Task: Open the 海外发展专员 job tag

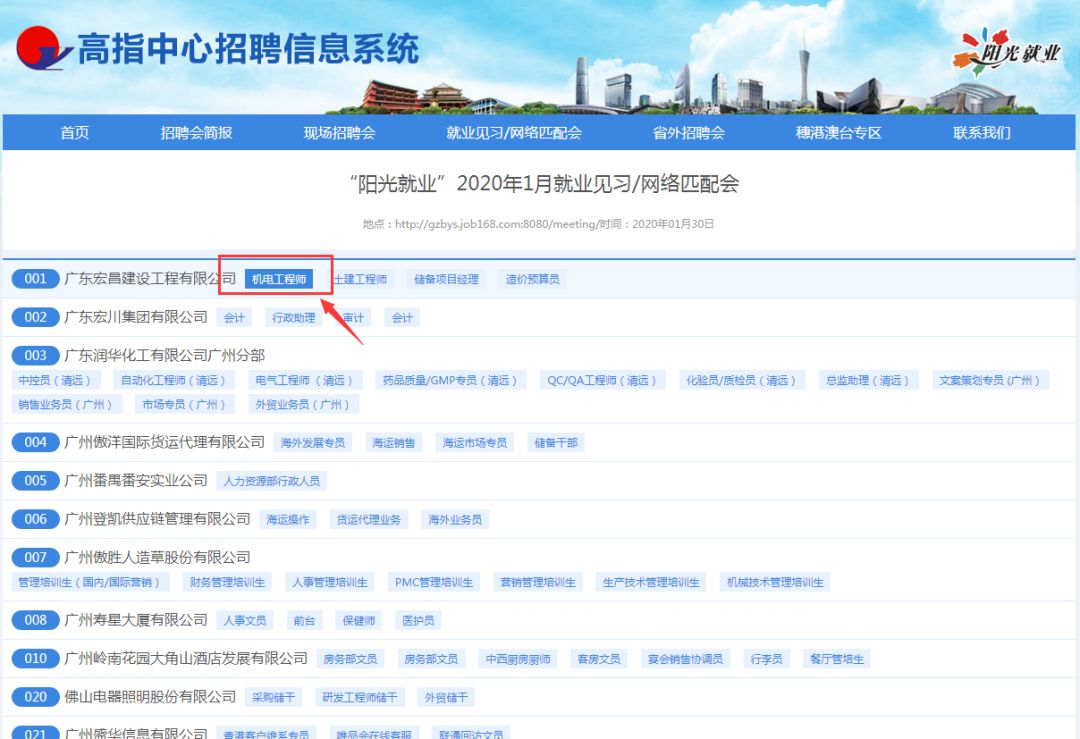Action: click(313, 443)
